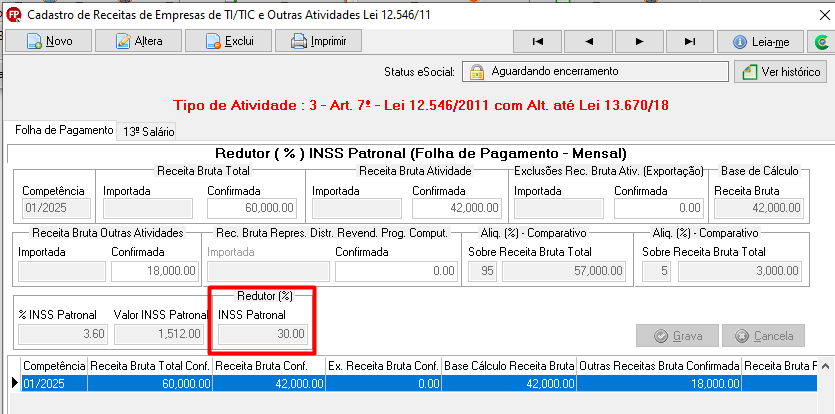Select Receita Bruta Total Confirmada field
This screenshot has width=835, height=414.
(x=251, y=208)
